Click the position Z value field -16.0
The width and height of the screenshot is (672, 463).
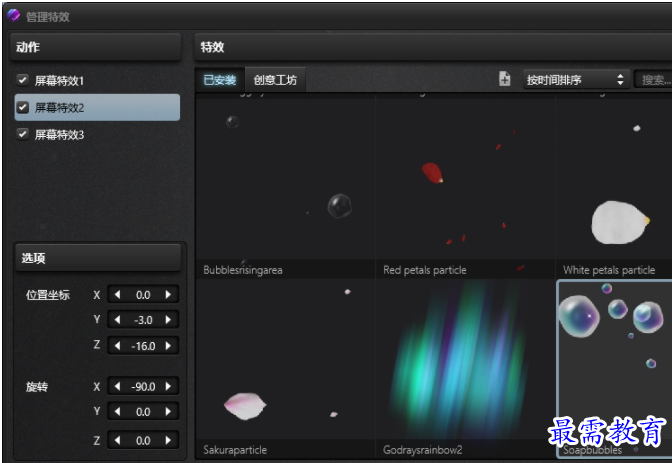[143, 346]
